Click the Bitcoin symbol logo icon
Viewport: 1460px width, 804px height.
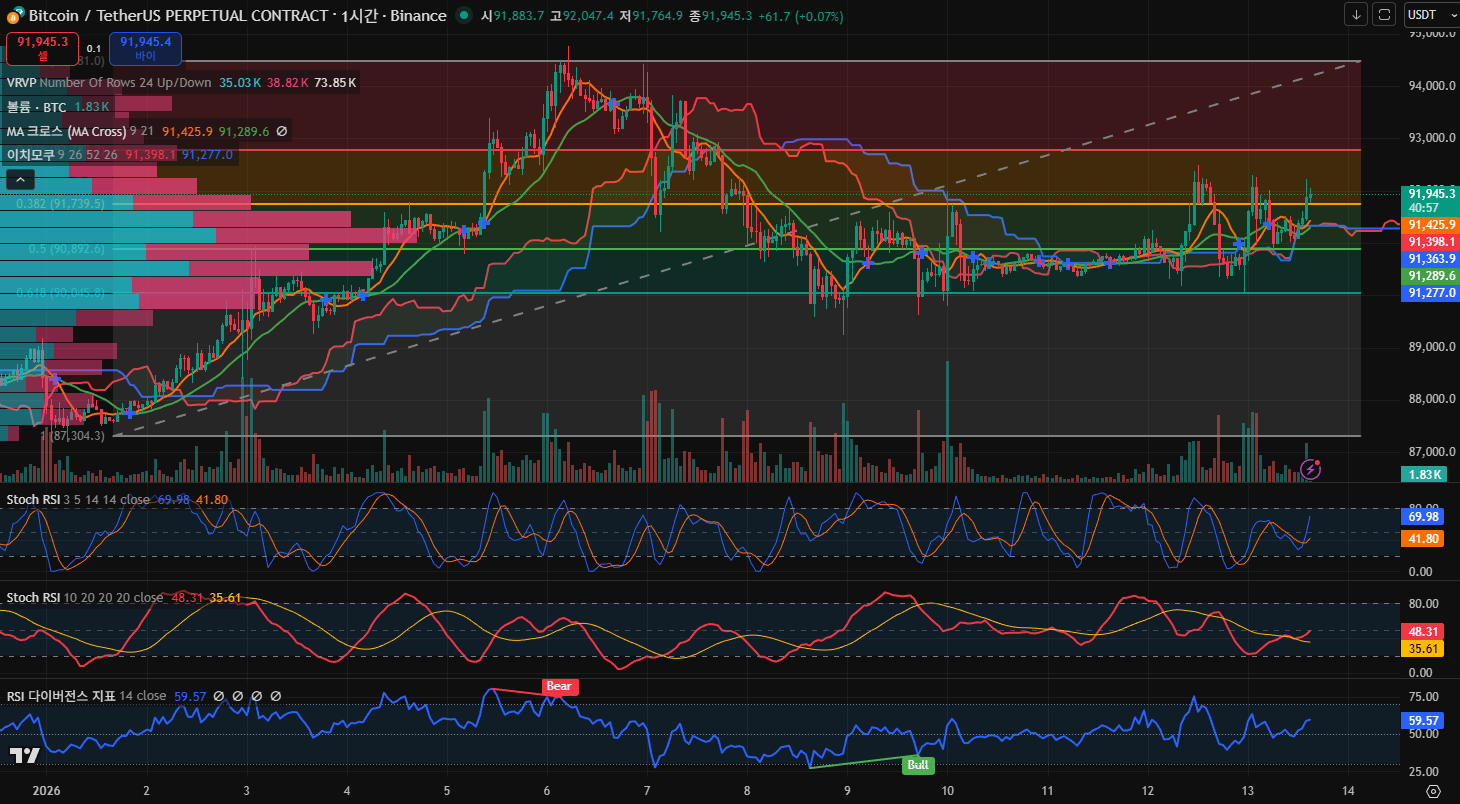coord(14,15)
